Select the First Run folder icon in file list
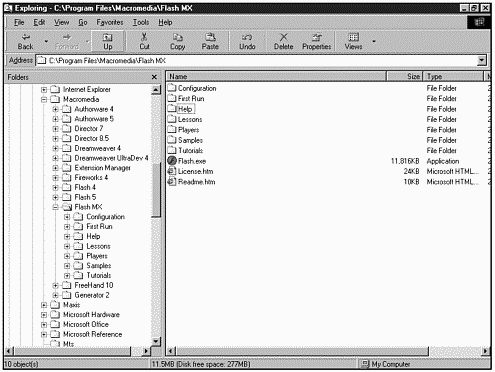This screenshot has height=372, width=495. (x=172, y=98)
